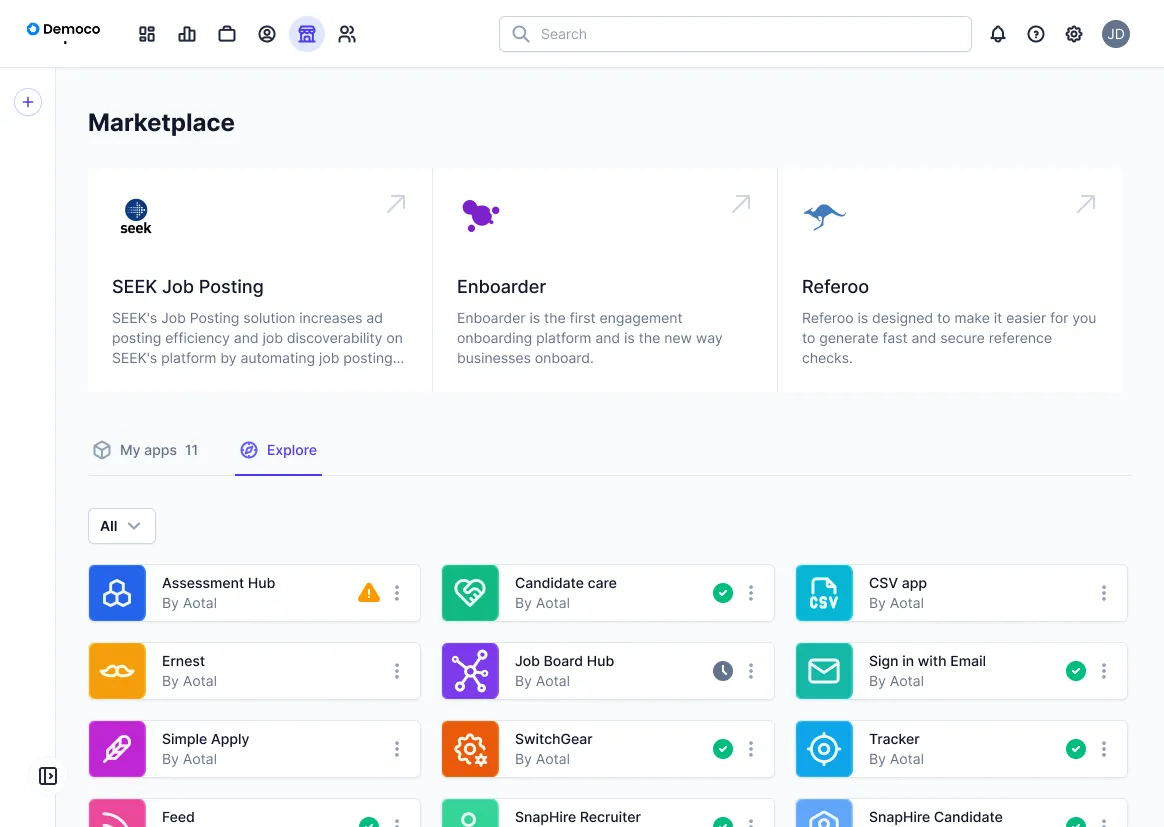This screenshot has width=1164, height=827.
Task: Open the bar chart reports icon
Action: [x=187, y=34]
